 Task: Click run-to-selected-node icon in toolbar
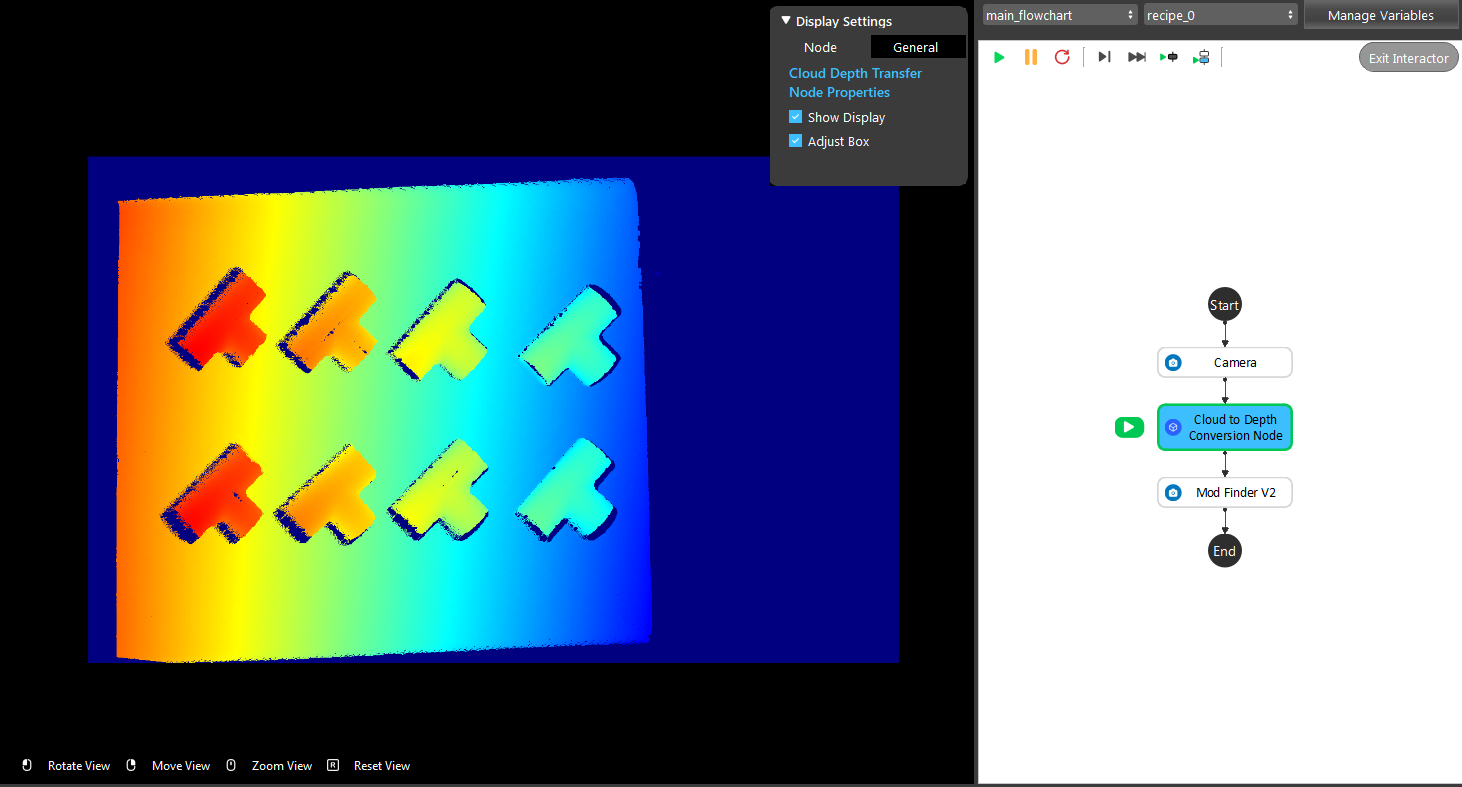[1168, 57]
